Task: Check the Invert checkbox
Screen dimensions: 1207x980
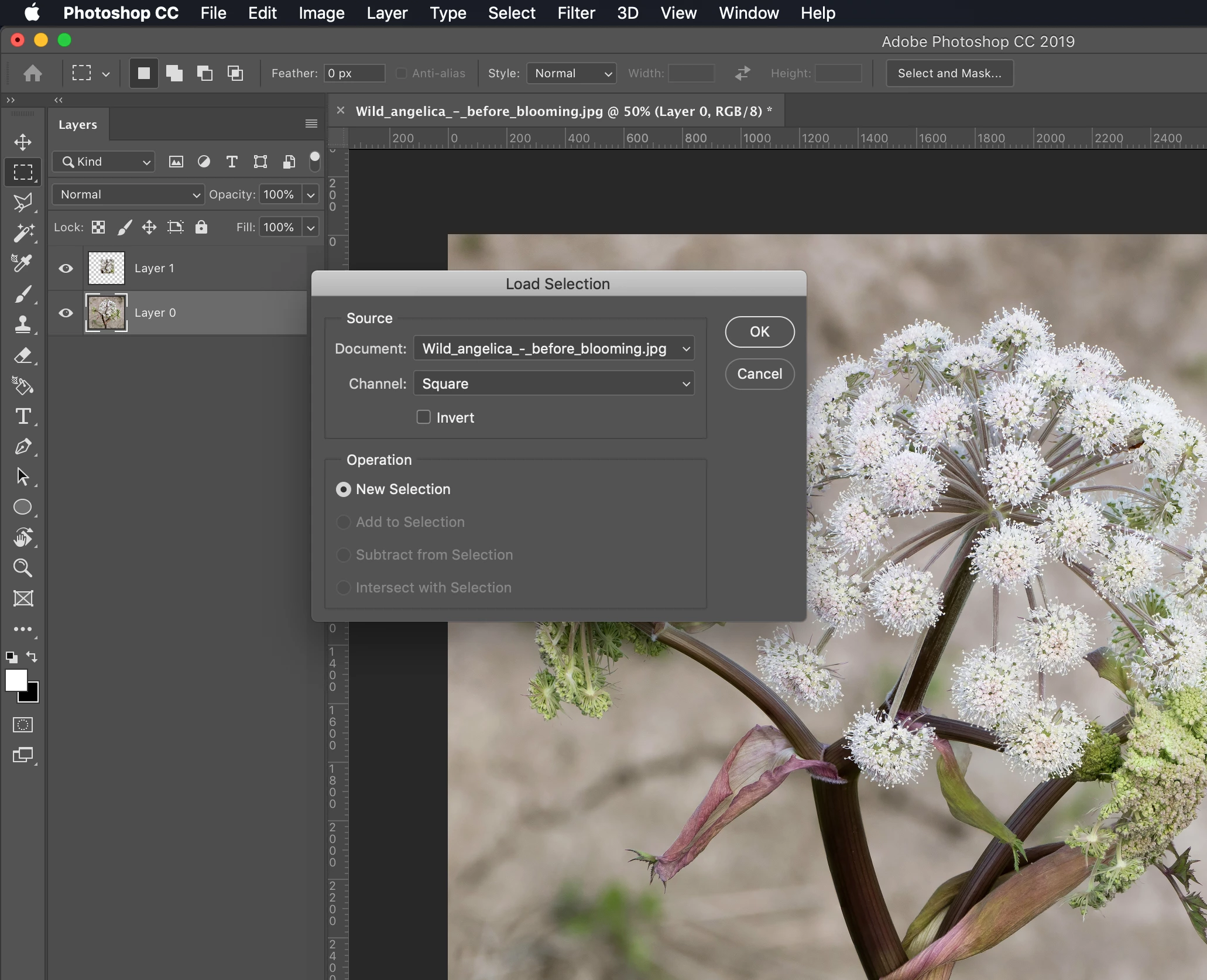Action: tap(423, 417)
